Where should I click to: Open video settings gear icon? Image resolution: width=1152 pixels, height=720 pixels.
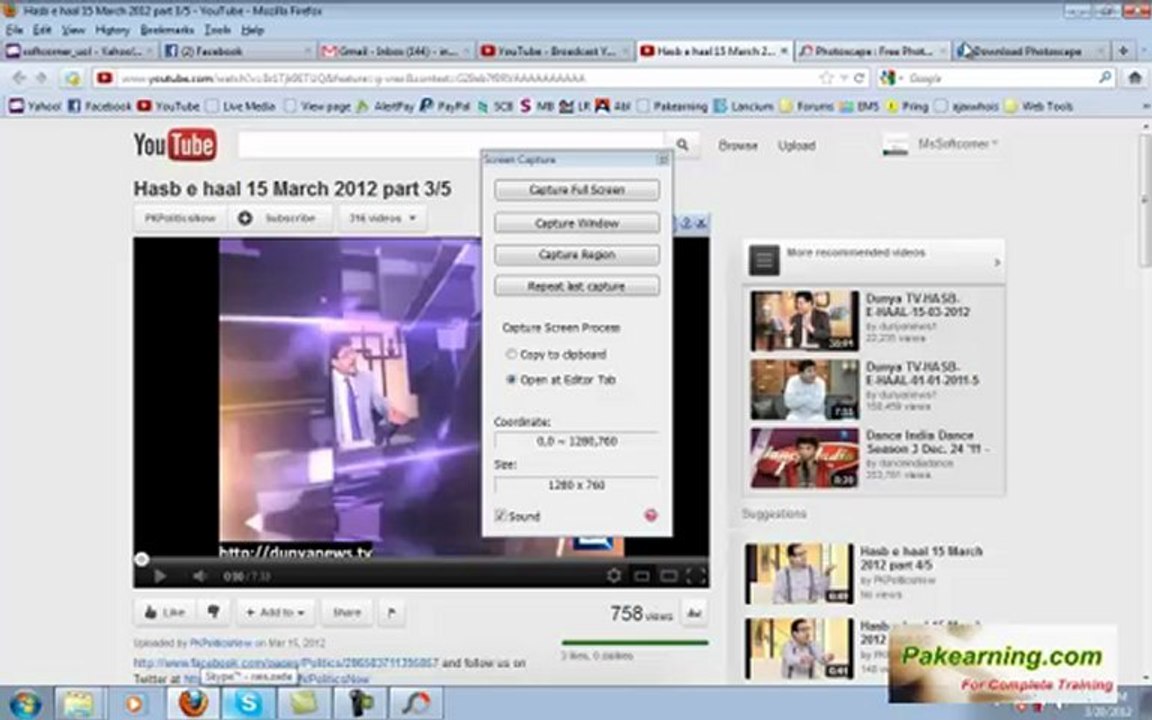(x=613, y=576)
